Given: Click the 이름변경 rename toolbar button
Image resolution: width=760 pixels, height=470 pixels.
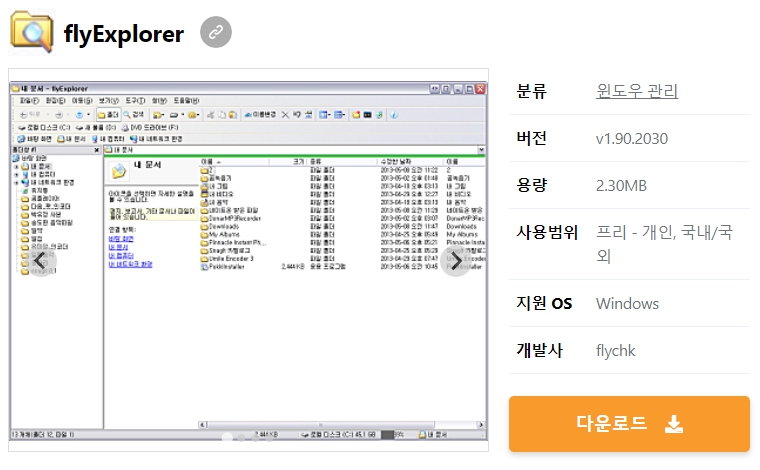Looking at the screenshot, I should (x=260, y=115).
